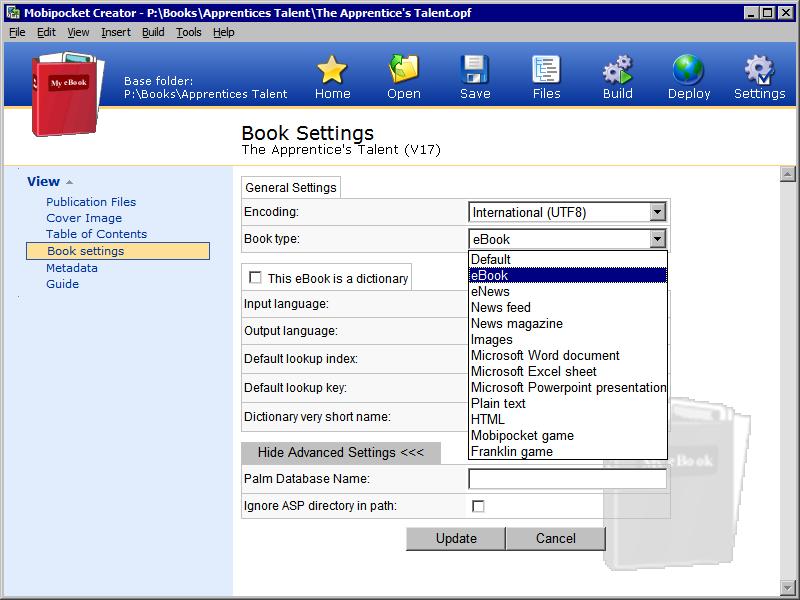Open the File menu
This screenshot has width=800, height=600.
pyautogui.click(x=17, y=32)
